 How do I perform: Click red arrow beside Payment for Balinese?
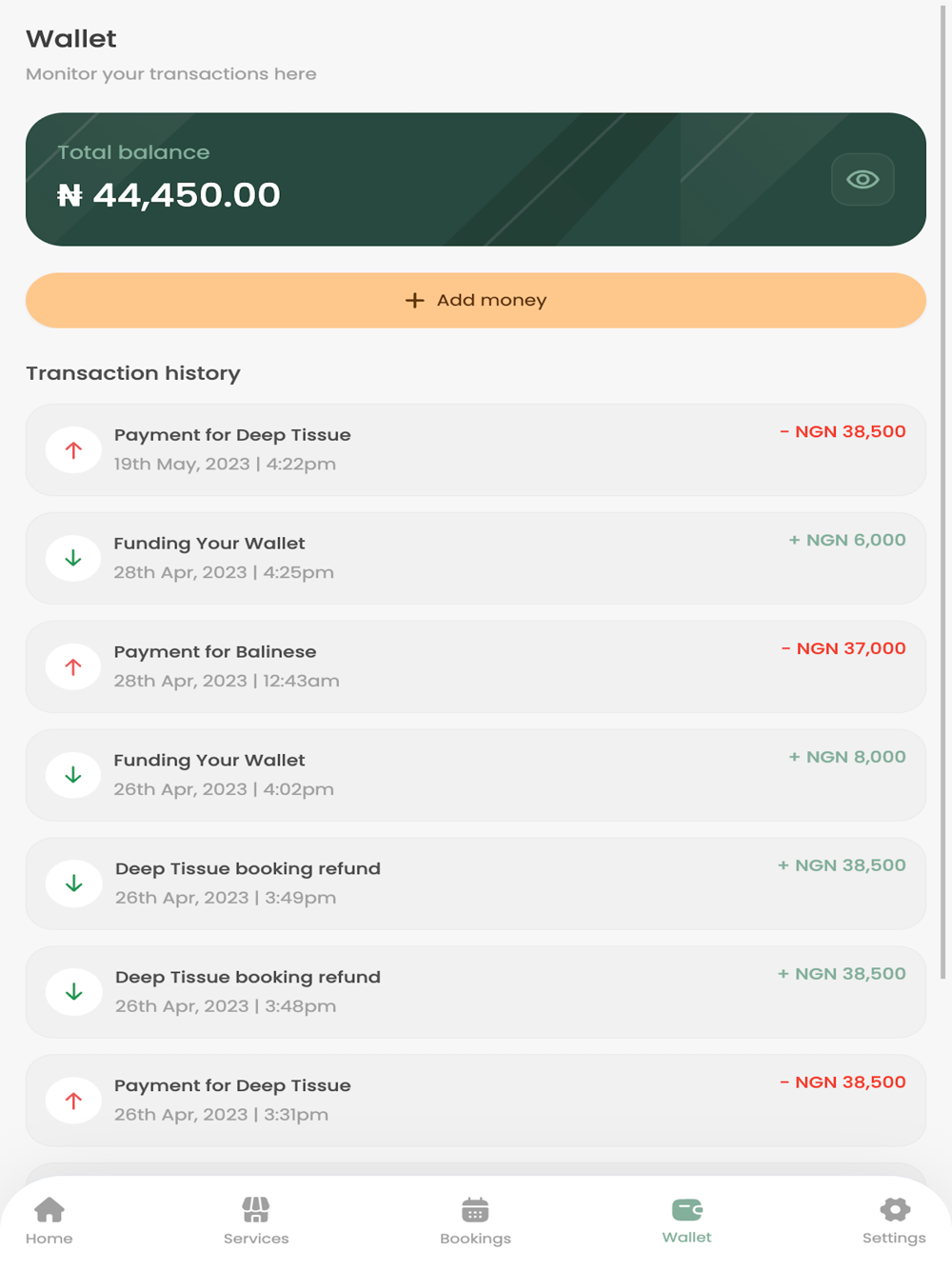pos(73,667)
